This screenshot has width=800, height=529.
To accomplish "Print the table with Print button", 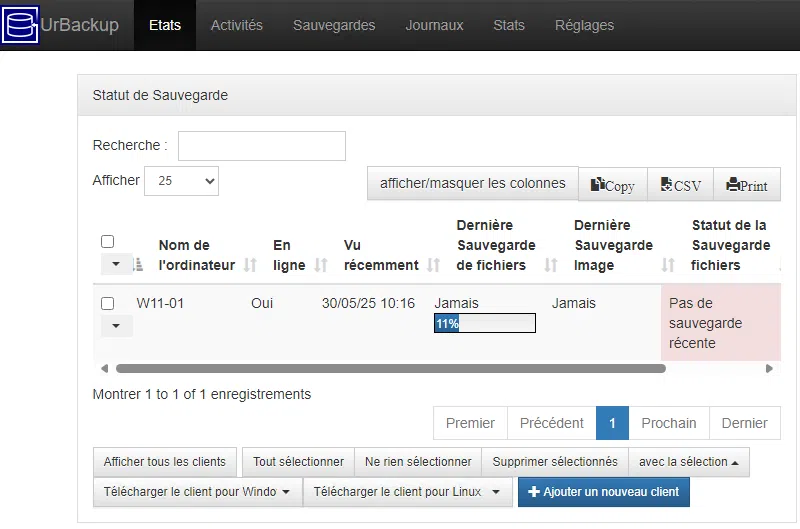I will [x=747, y=185].
